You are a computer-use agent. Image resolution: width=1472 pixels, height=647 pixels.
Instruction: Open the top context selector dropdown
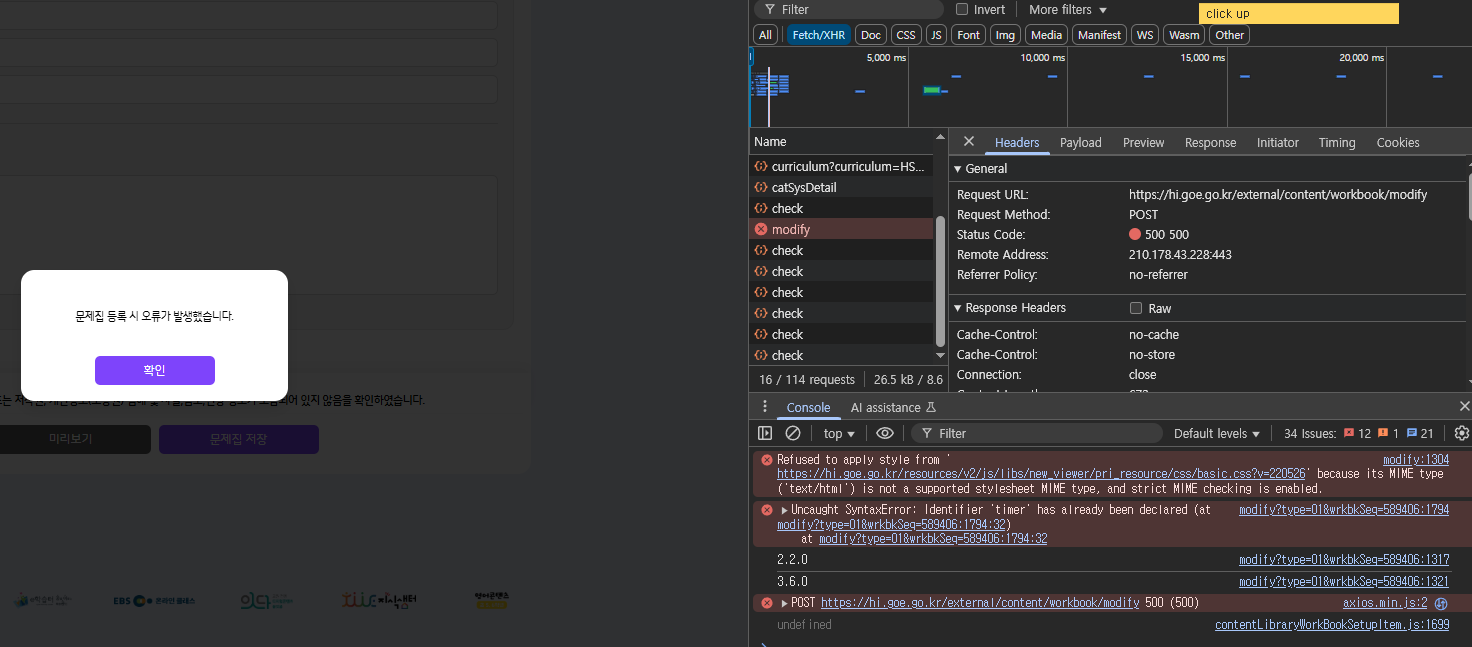pyautogui.click(x=839, y=433)
